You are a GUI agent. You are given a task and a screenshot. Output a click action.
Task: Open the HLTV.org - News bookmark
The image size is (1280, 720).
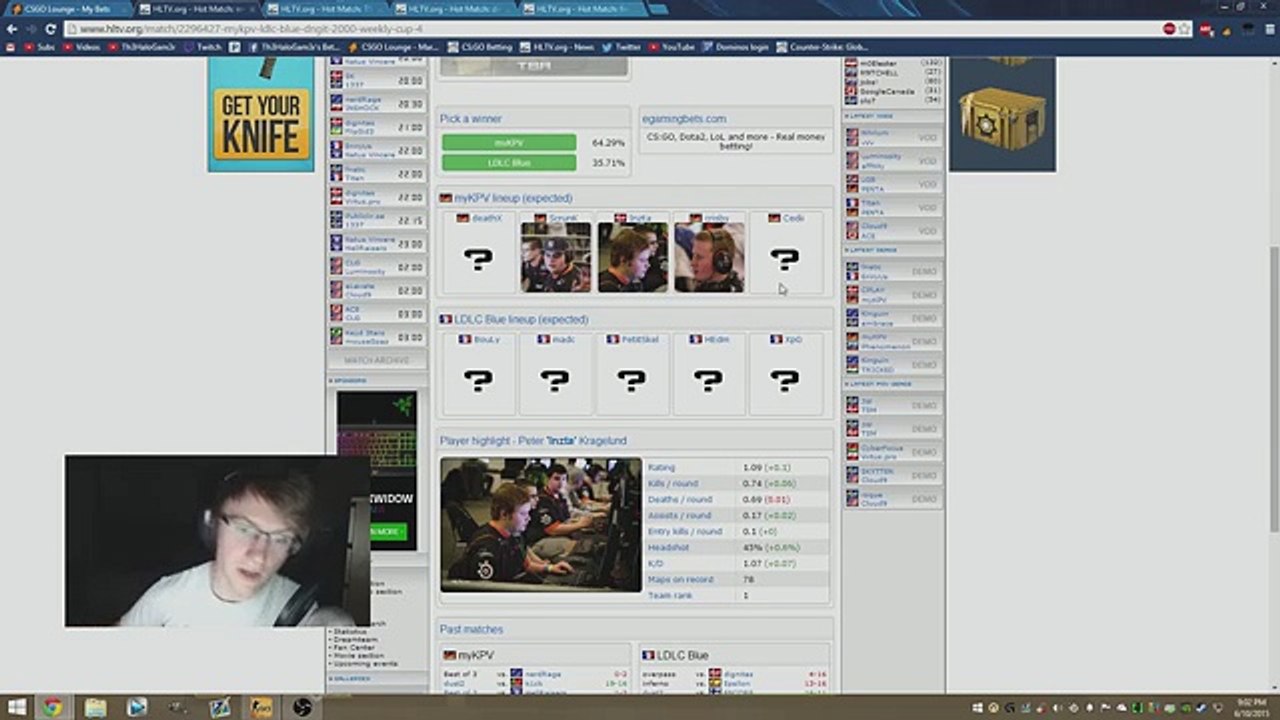click(557, 47)
